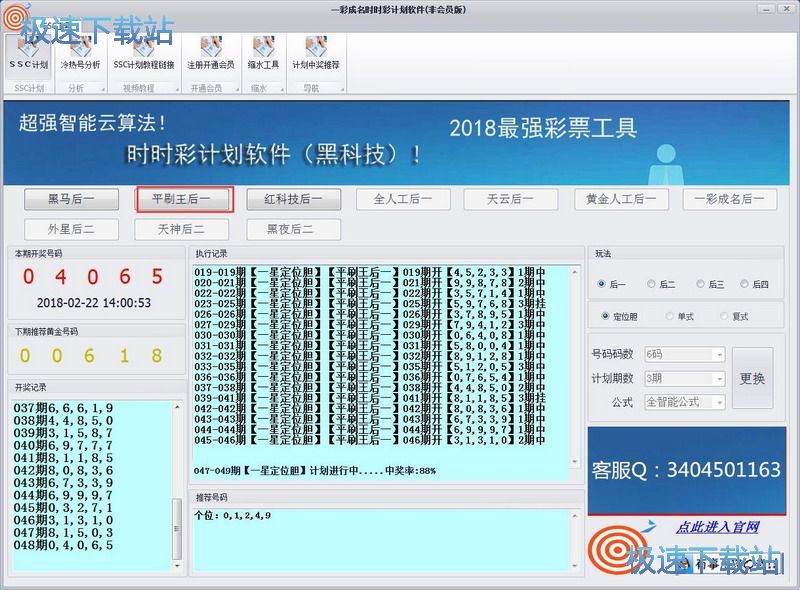The image size is (800, 590).
Task: Click the 执行记录 vertical scrollbar
Action: pos(576,366)
